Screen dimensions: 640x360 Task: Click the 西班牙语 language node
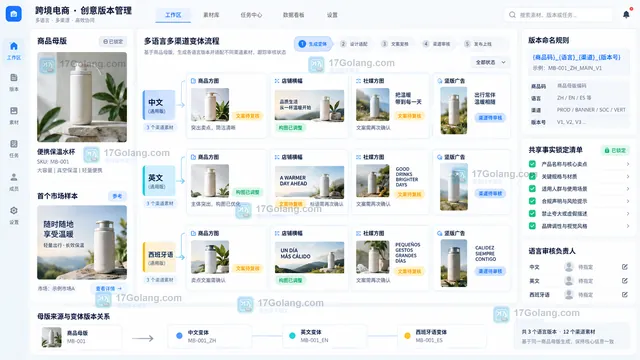point(159,257)
